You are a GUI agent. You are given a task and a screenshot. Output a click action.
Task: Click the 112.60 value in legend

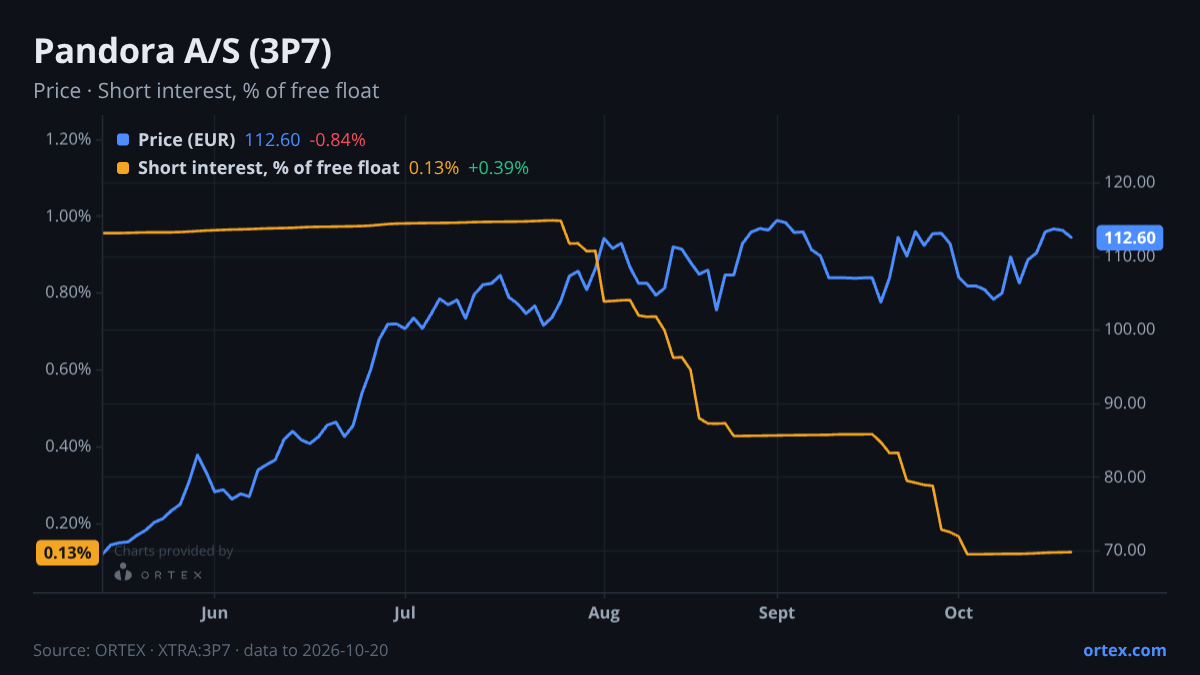(x=273, y=139)
